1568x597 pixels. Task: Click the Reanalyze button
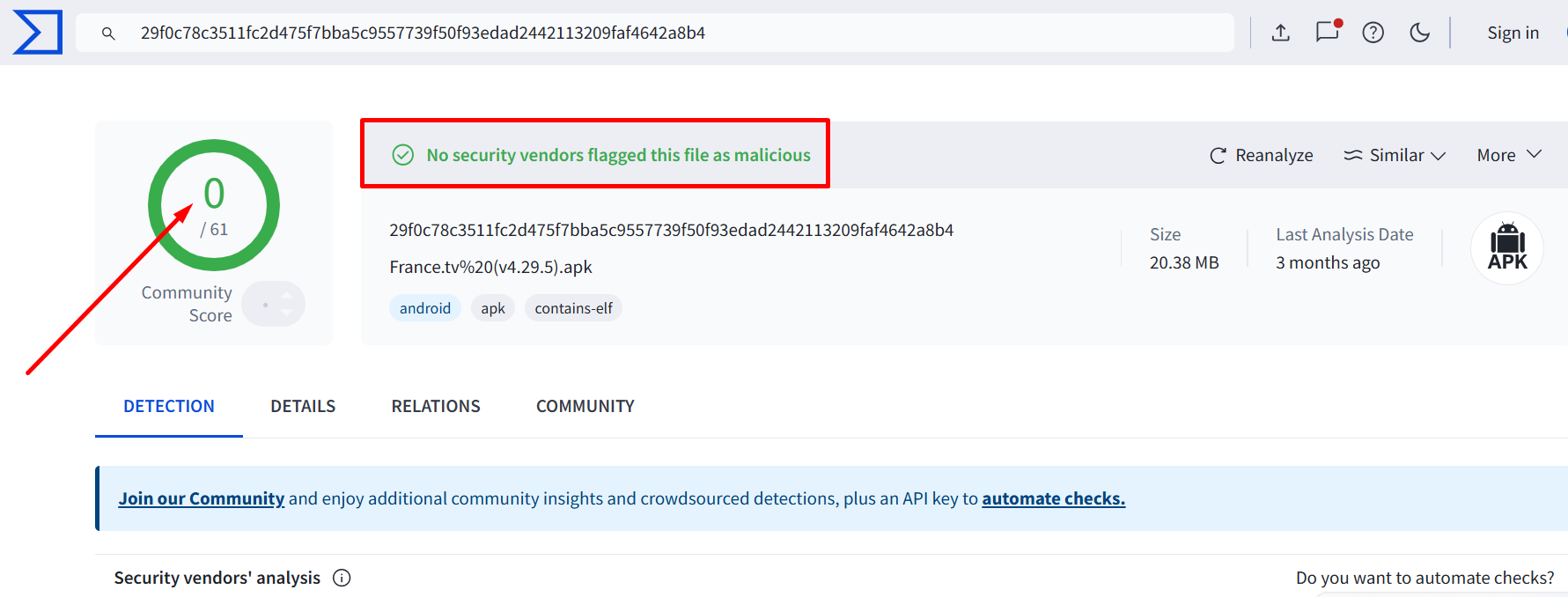coord(1262,155)
